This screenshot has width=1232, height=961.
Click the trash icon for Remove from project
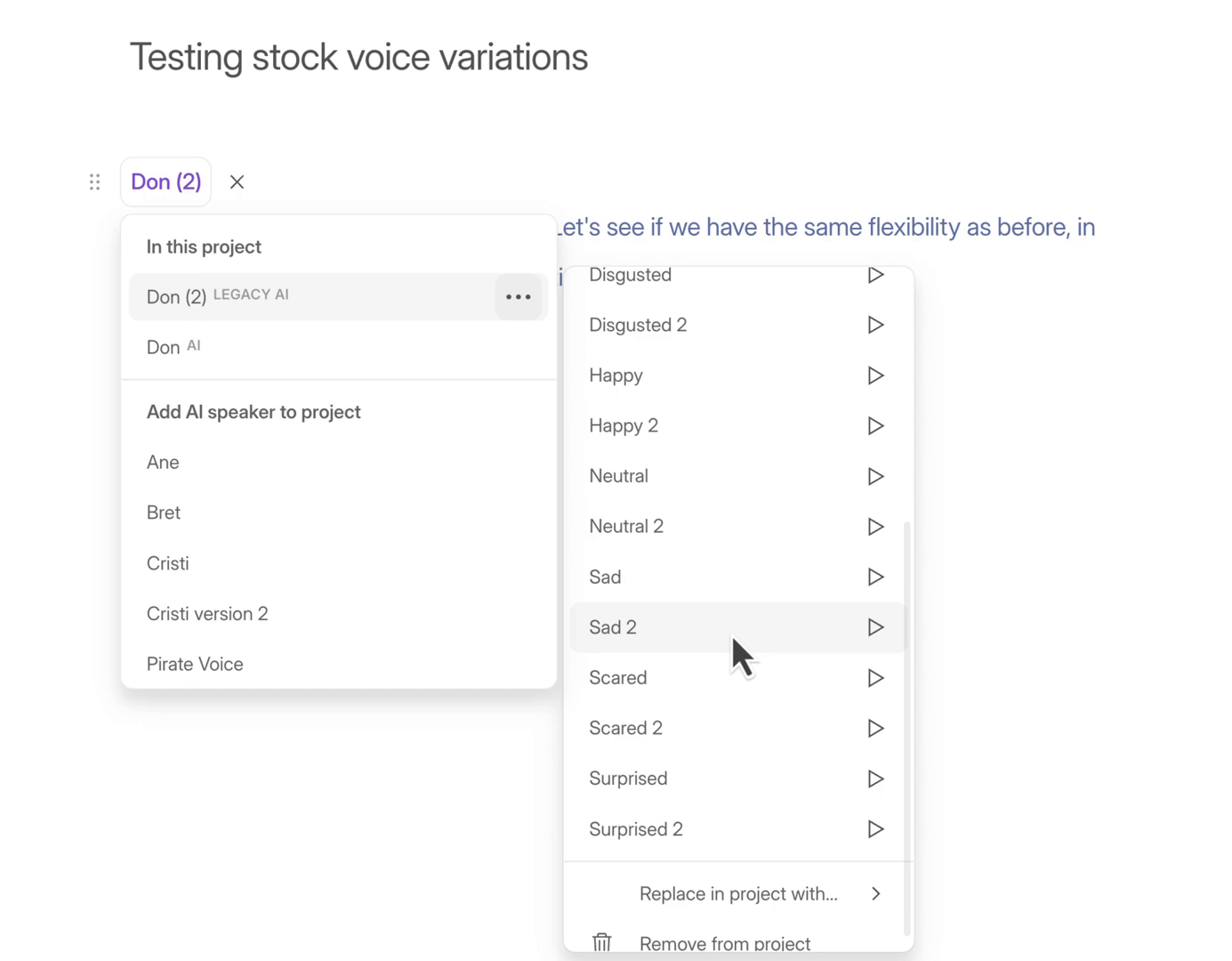[602, 942]
